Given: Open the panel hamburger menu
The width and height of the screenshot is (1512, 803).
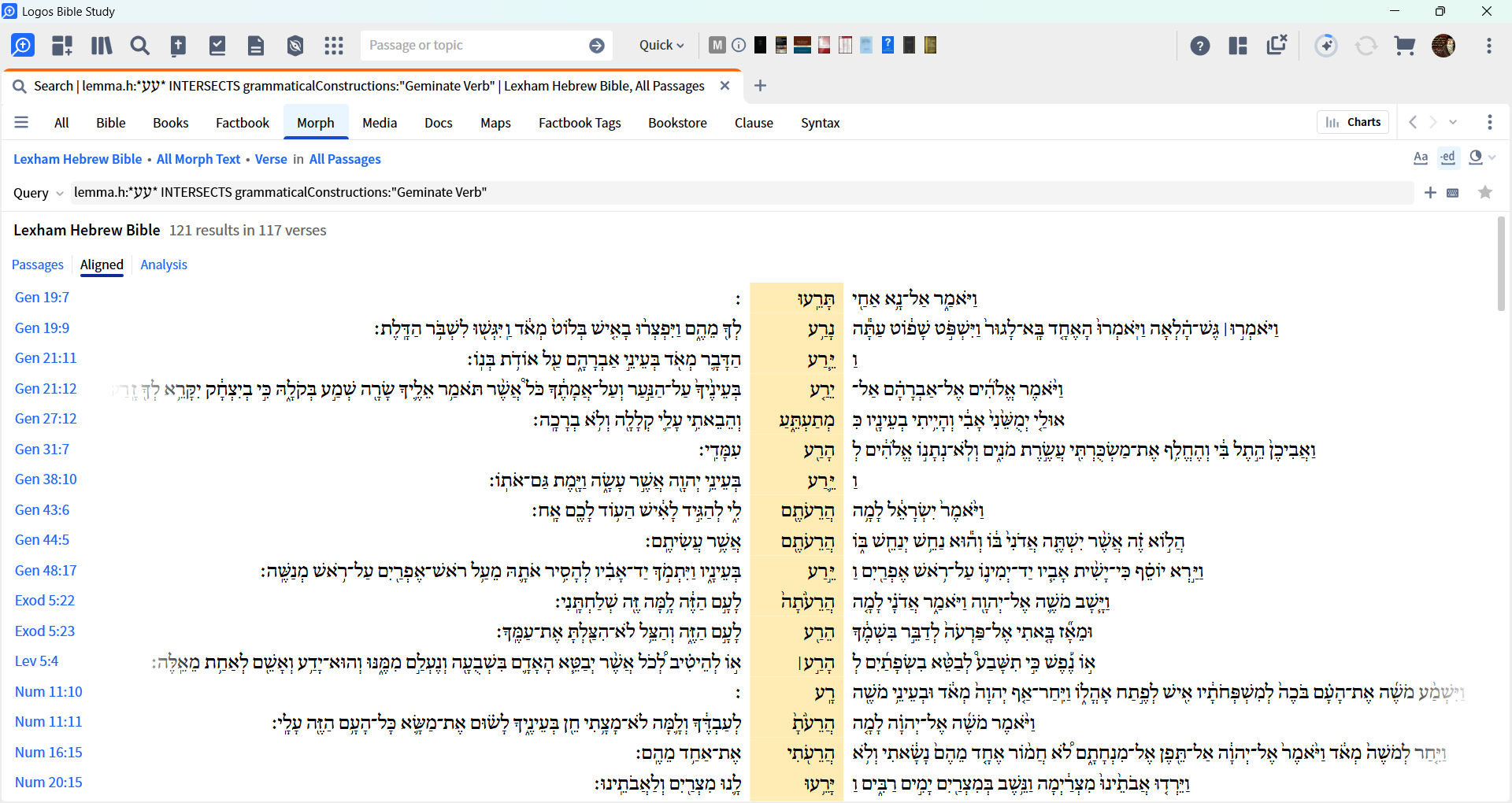Looking at the screenshot, I should point(21,123).
